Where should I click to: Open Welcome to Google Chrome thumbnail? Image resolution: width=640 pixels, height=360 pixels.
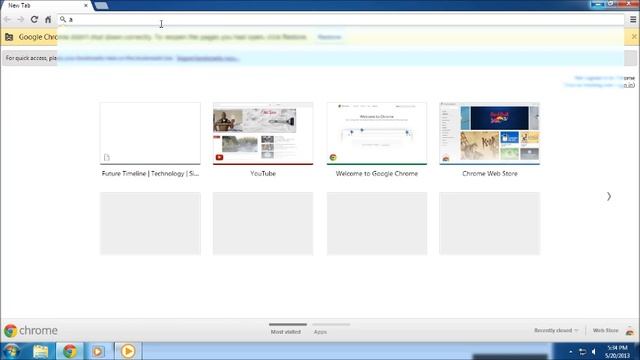coord(377,133)
